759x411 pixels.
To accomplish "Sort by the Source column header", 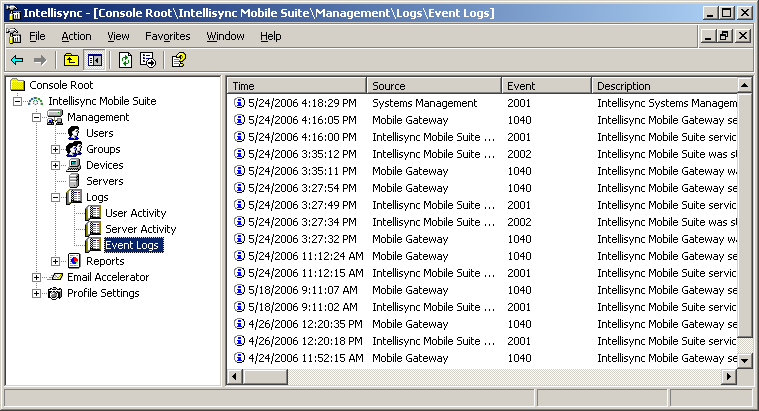I will coord(434,86).
